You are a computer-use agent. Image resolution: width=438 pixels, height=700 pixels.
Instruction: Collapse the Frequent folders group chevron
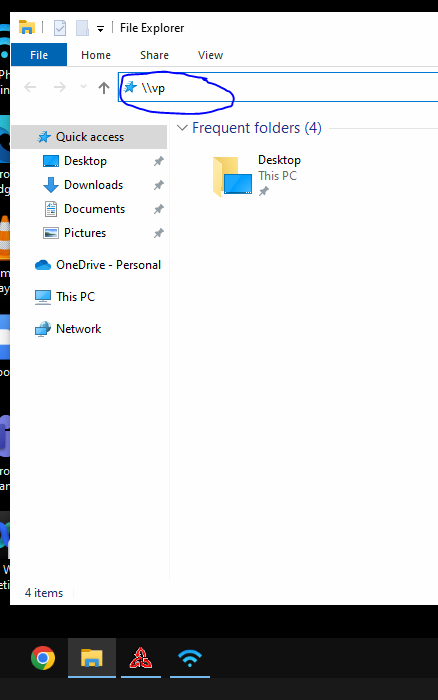pos(182,128)
